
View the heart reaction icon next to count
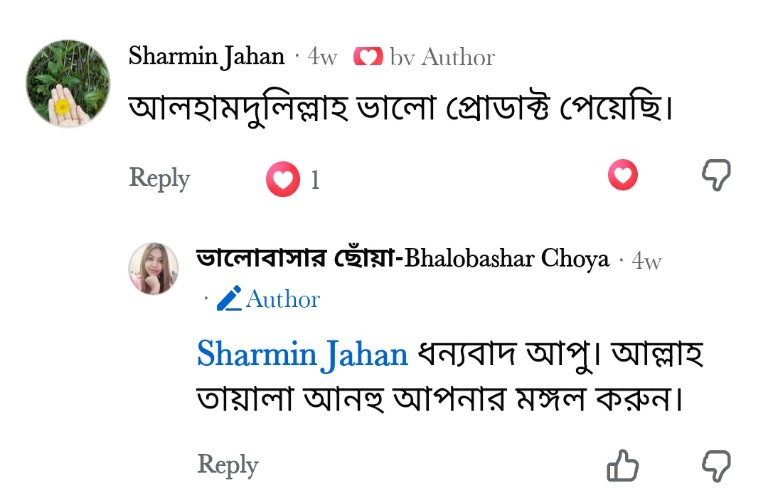[x=283, y=179]
